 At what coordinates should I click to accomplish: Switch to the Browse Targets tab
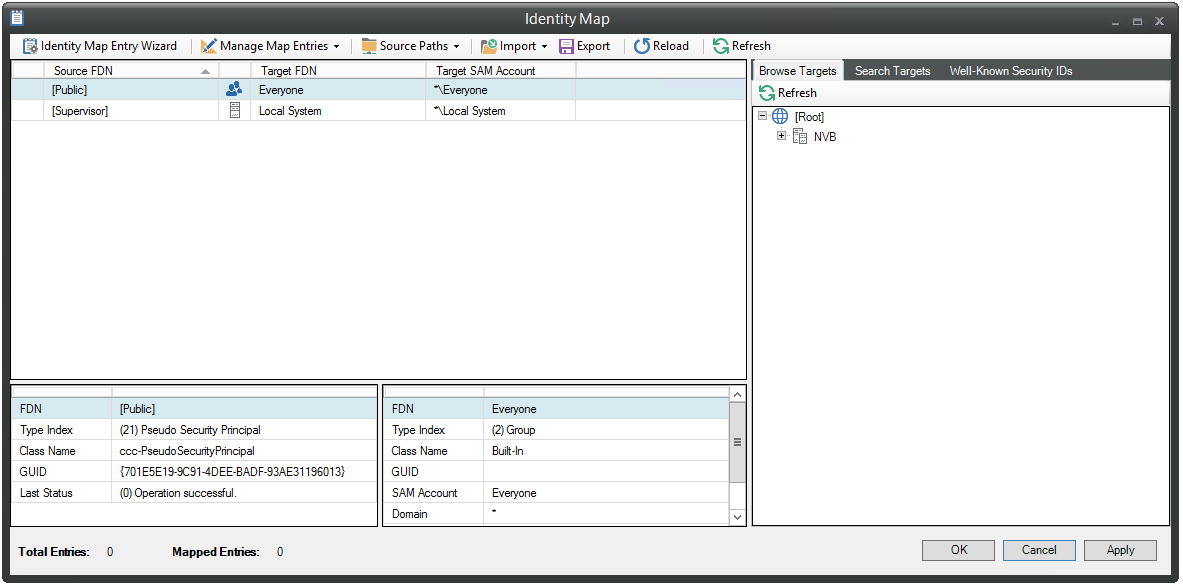pos(797,71)
